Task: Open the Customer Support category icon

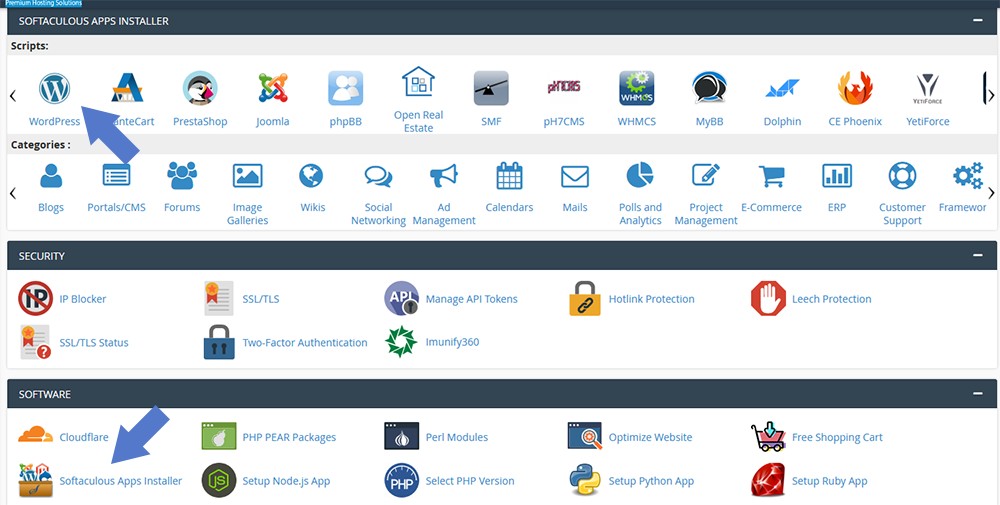Action: tap(902, 175)
